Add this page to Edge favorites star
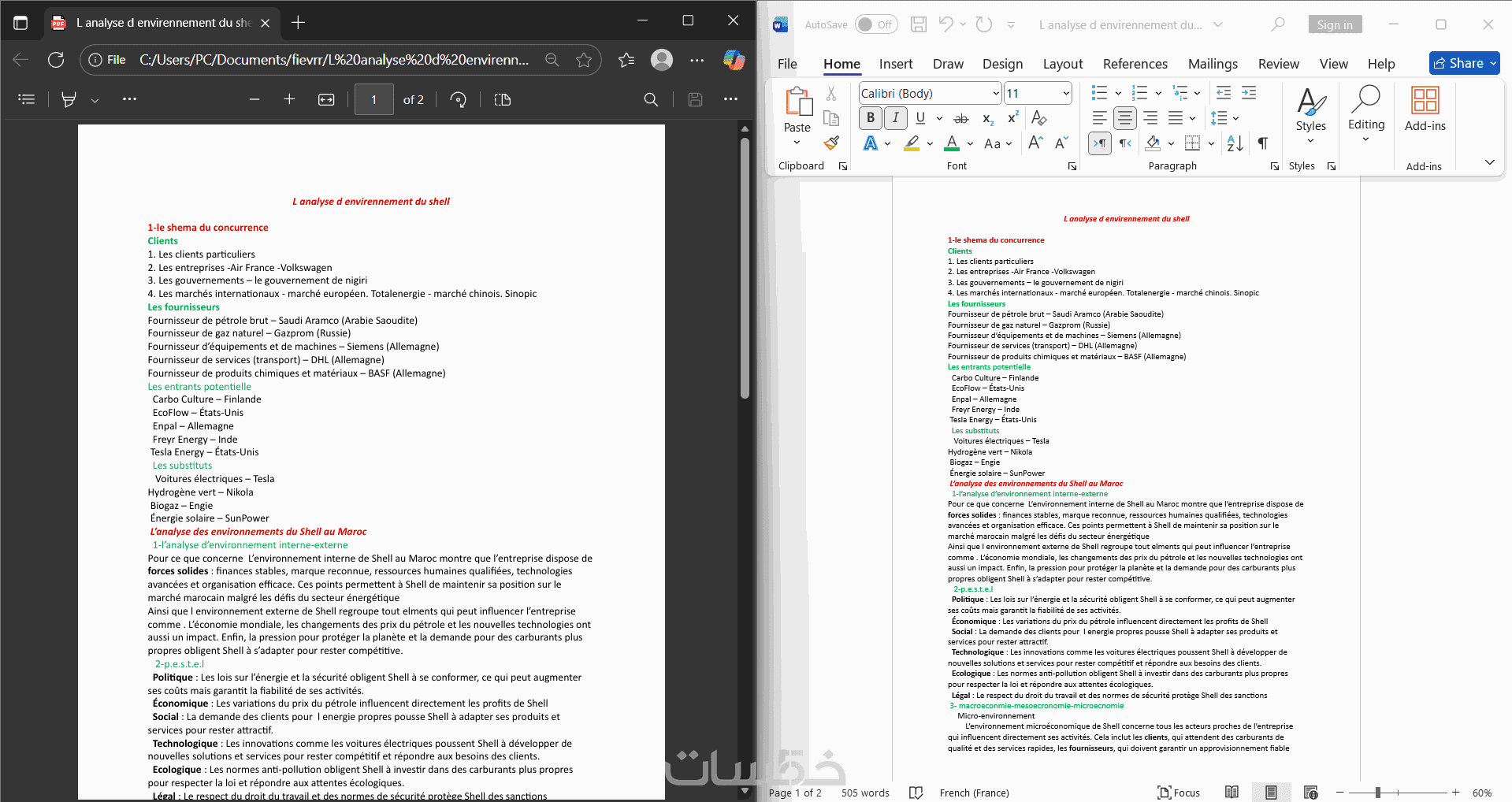1512x802 pixels. click(x=584, y=60)
